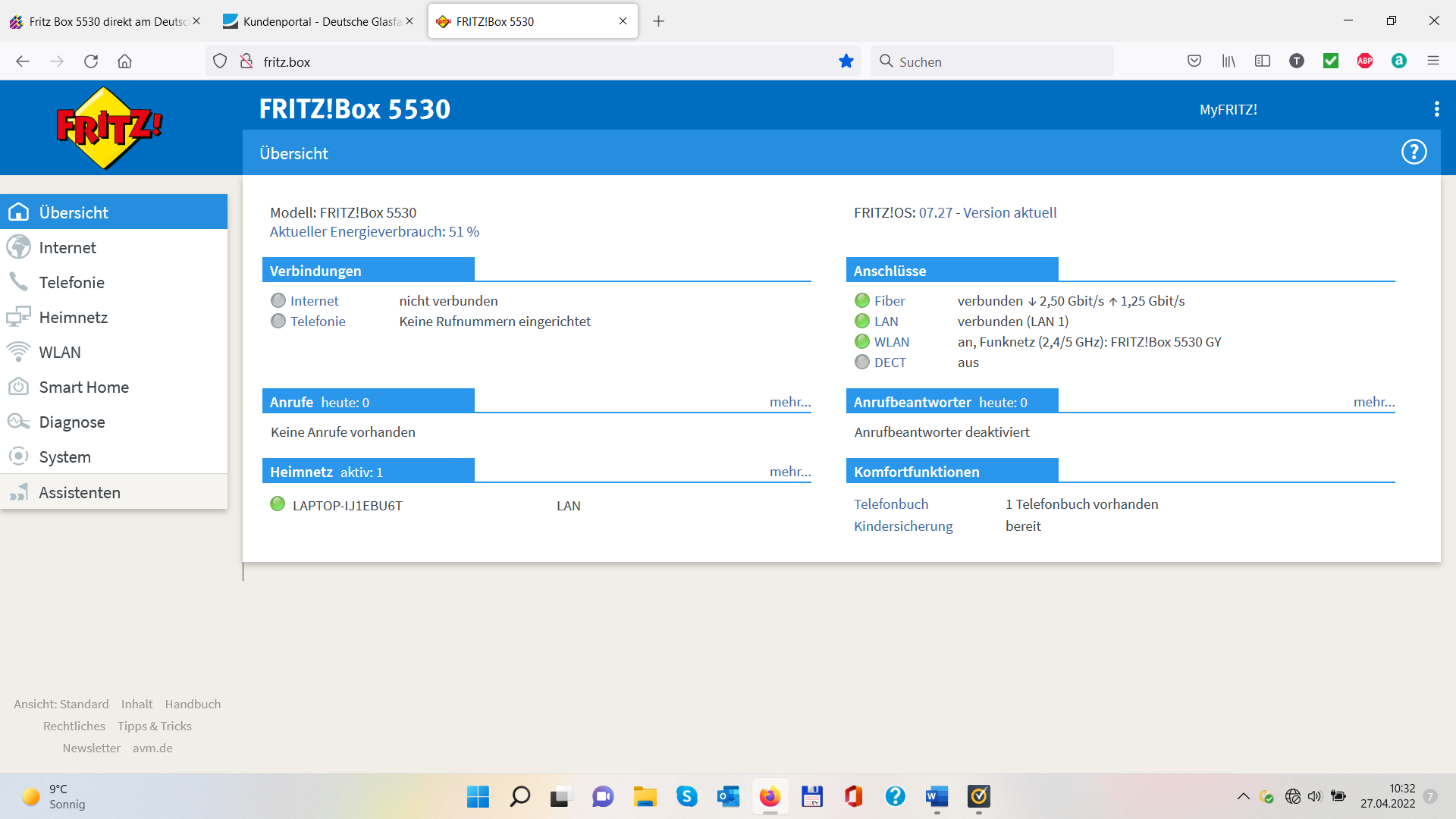Open taskbar clock showing 10:32
1456x819 pixels.
pos(1388,796)
